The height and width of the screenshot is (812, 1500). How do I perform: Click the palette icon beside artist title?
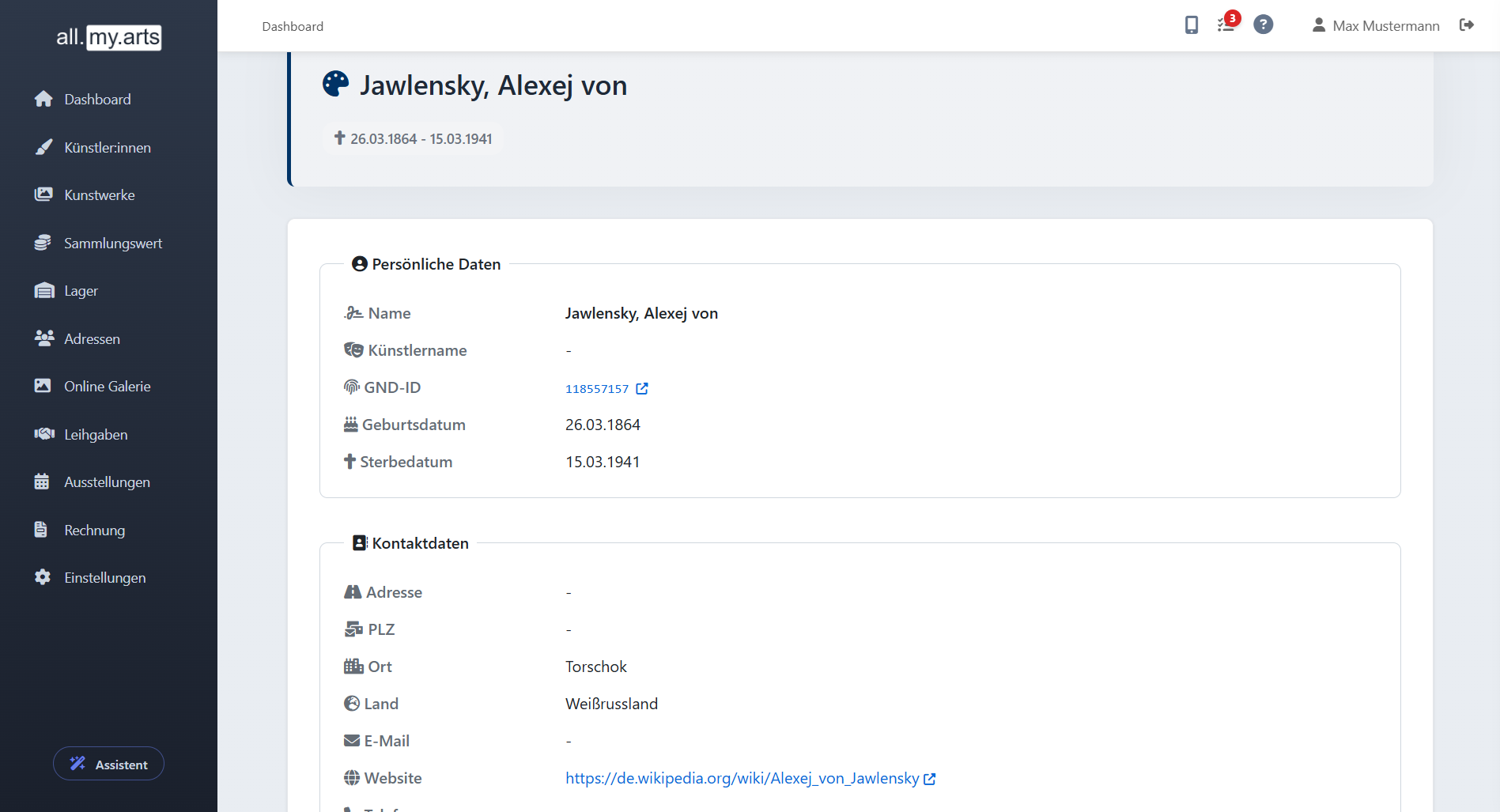click(336, 84)
